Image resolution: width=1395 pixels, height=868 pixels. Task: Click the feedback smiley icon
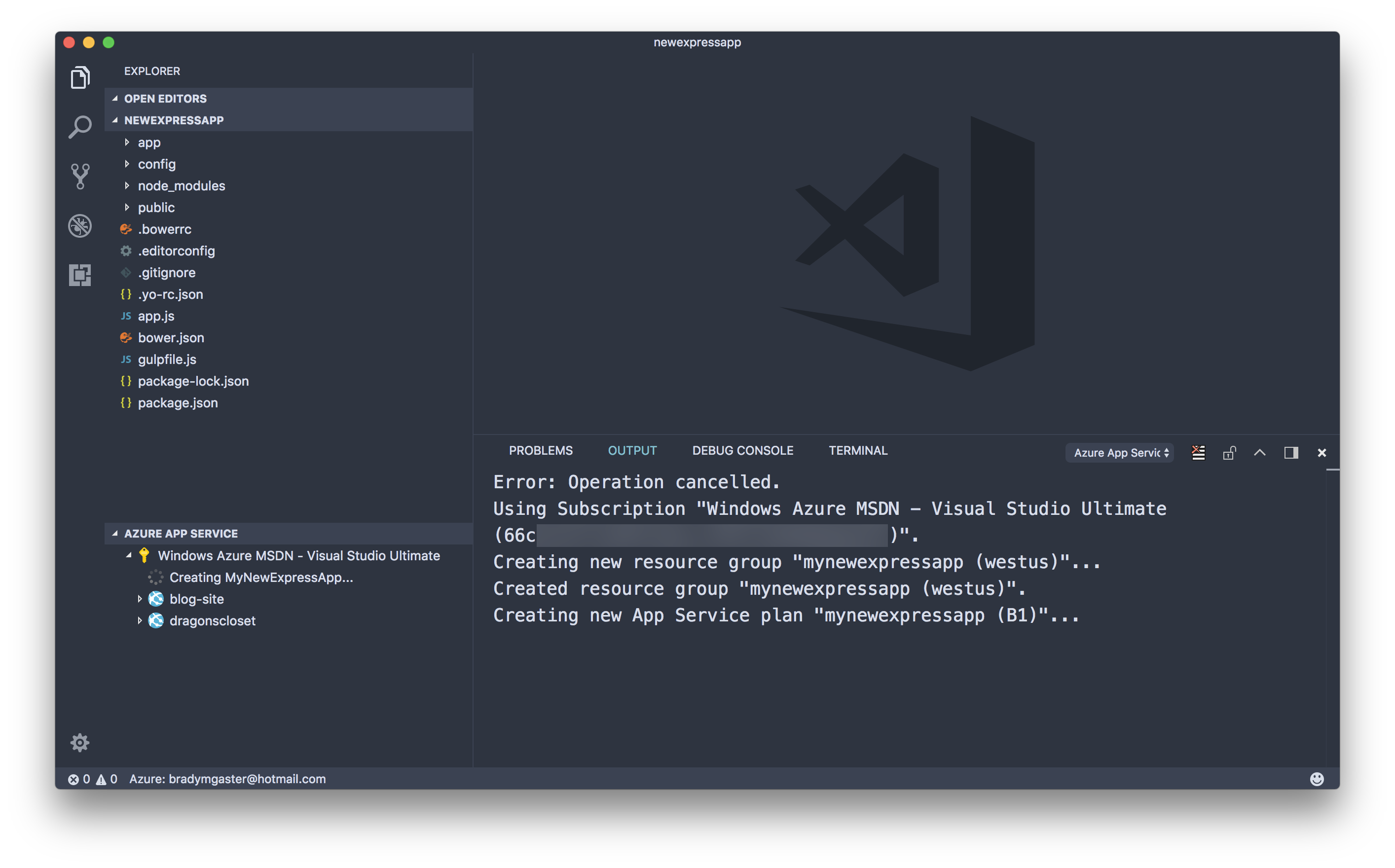(1317, 778)
